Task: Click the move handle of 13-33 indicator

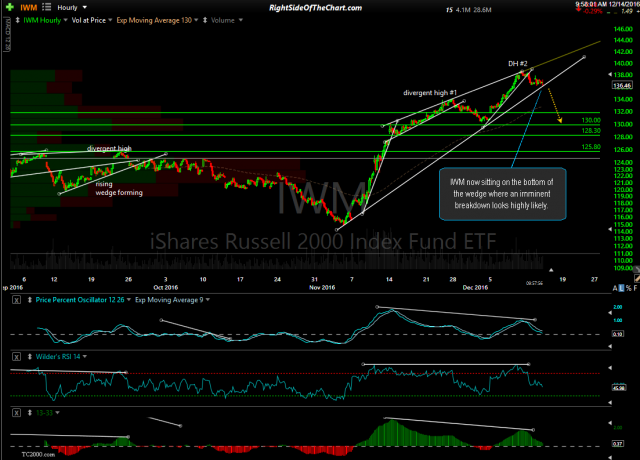Action: point(29,413)
